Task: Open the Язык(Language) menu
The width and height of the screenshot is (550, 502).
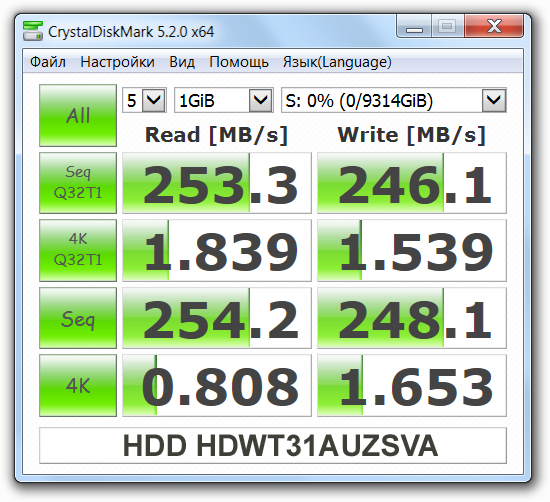Action: (337, 62)
